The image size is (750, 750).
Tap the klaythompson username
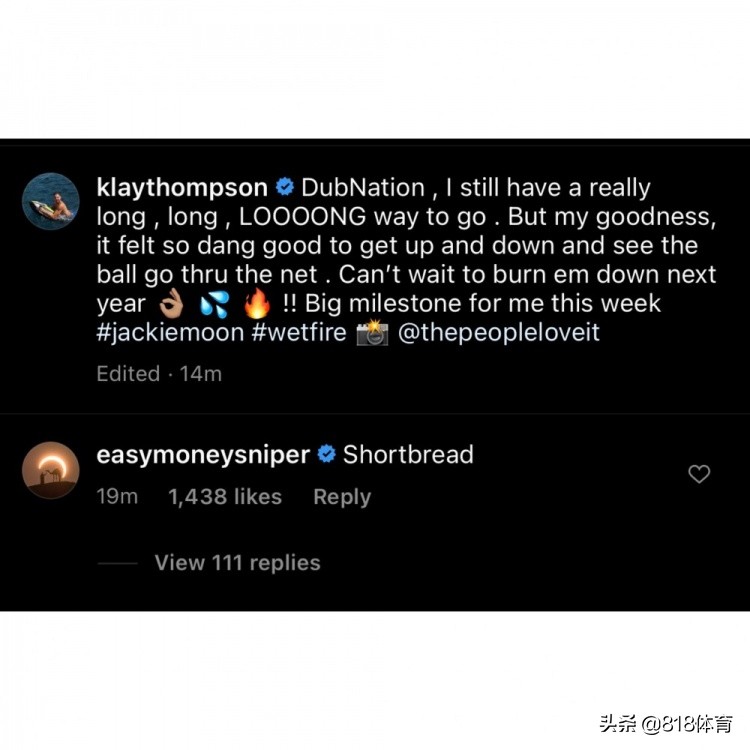click(182, 187)
